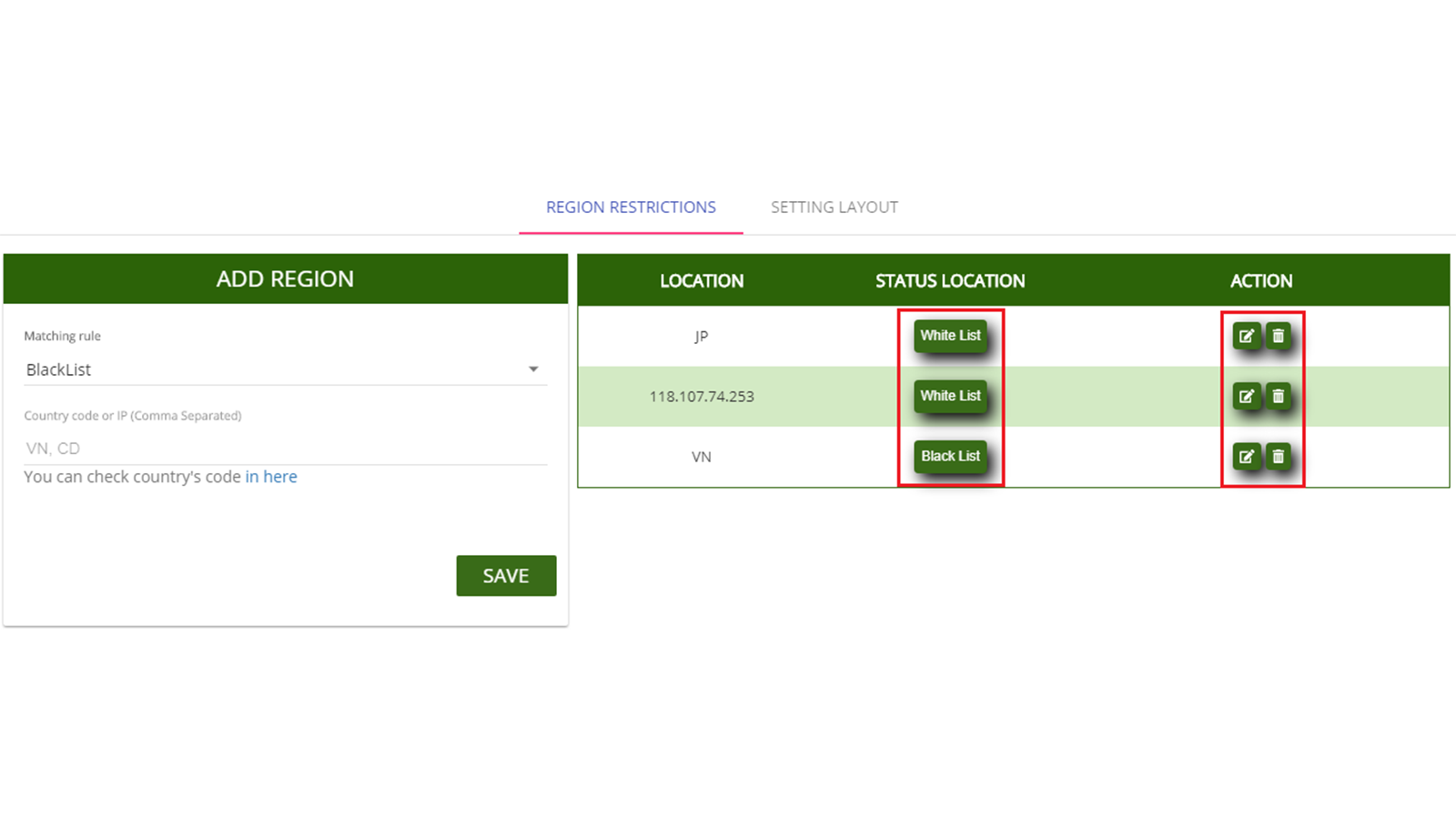Edit the 118.107.74.253 location entry

1246,396
